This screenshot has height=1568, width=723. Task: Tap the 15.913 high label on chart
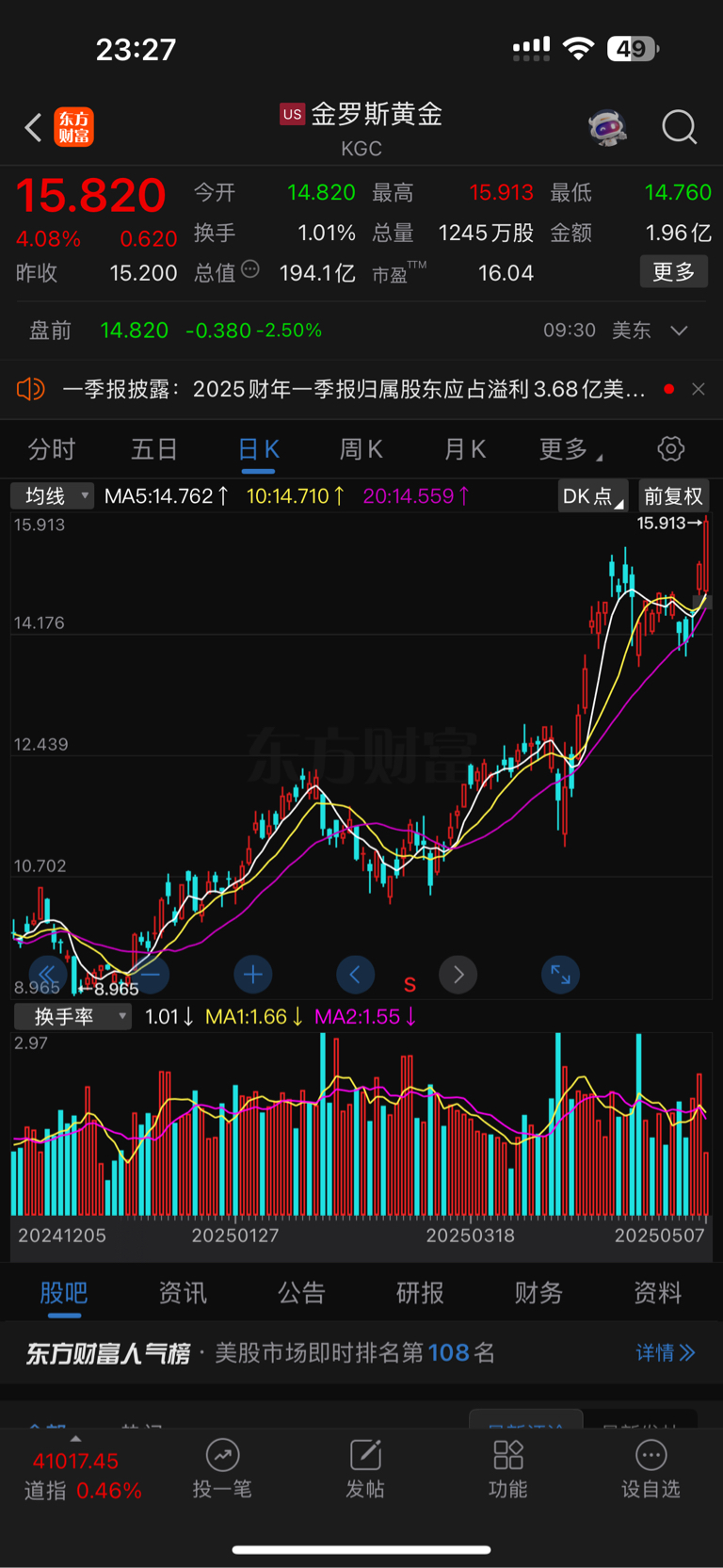point(668,523)
